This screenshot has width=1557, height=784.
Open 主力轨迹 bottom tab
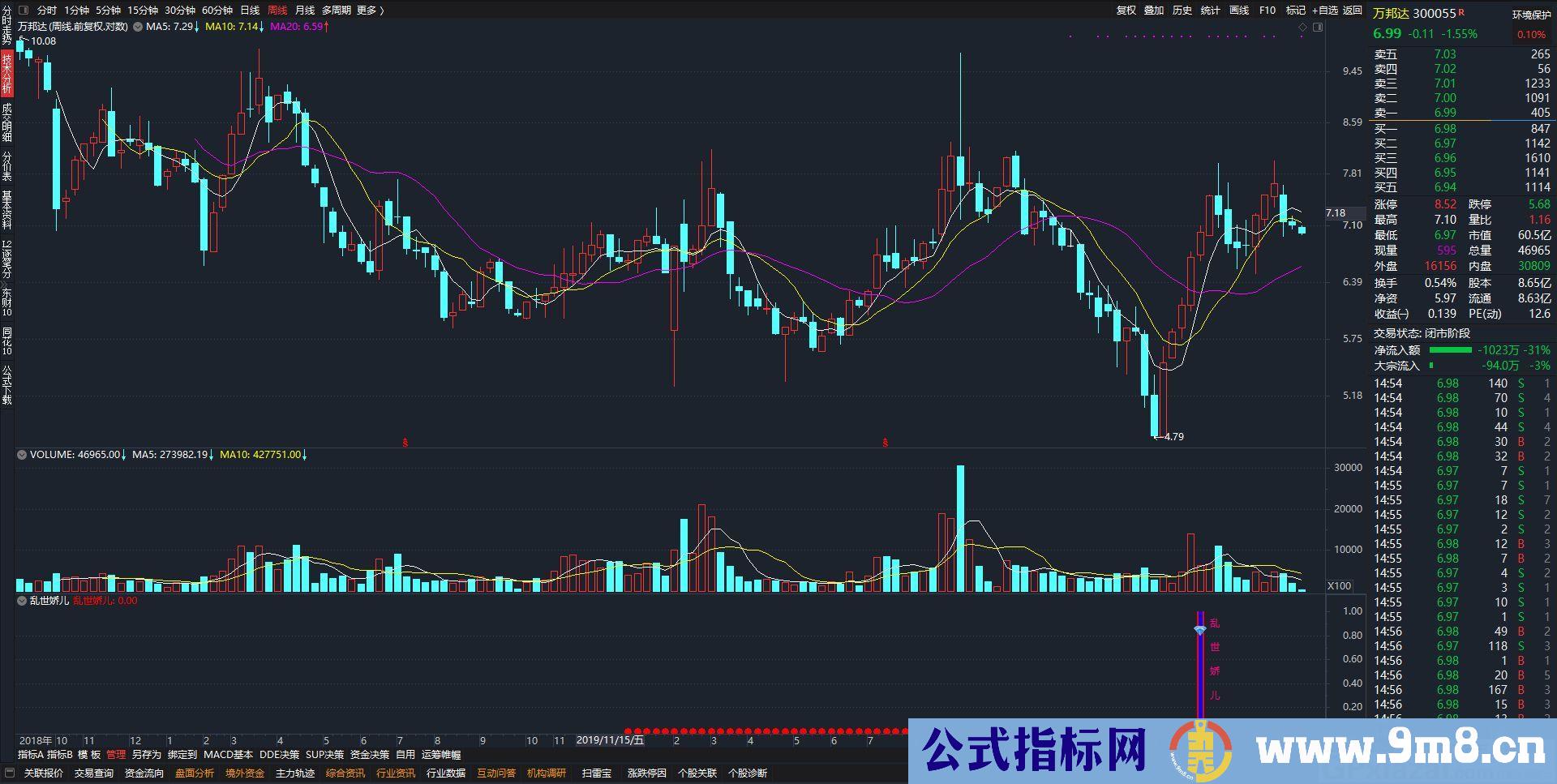(x=295, y=773)
